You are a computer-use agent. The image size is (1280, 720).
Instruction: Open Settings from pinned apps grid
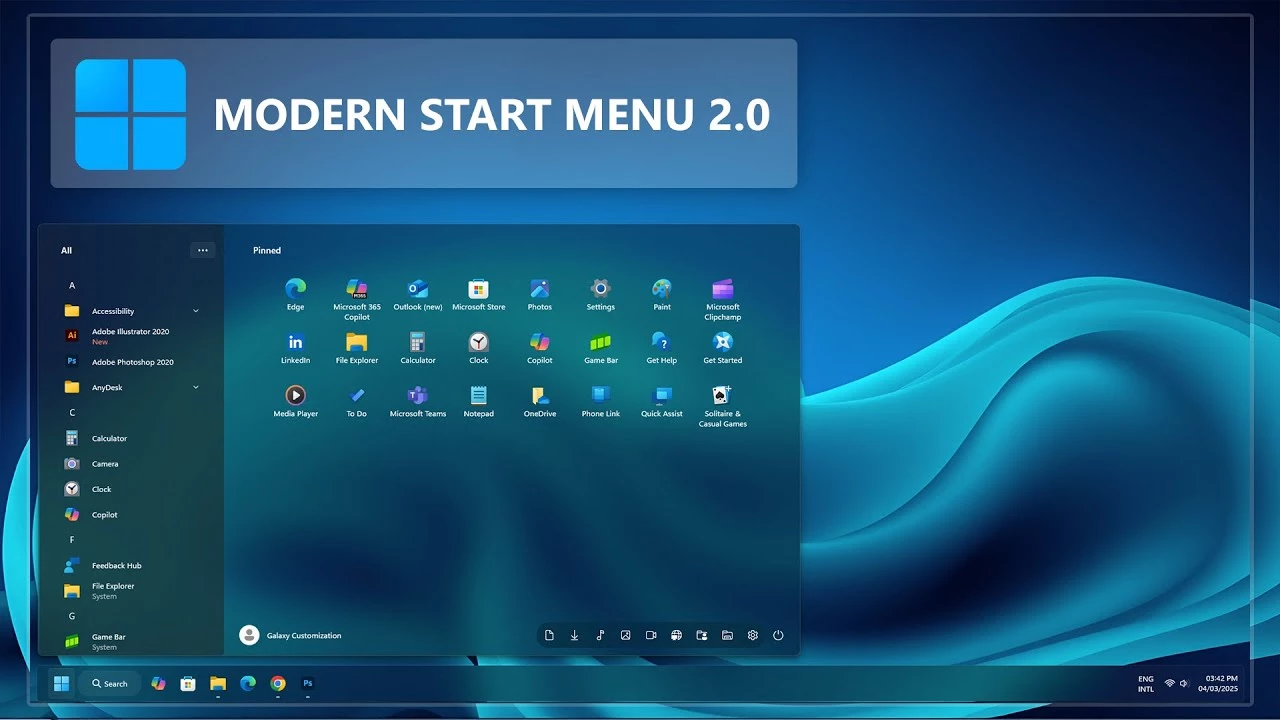tap(601, 295)
